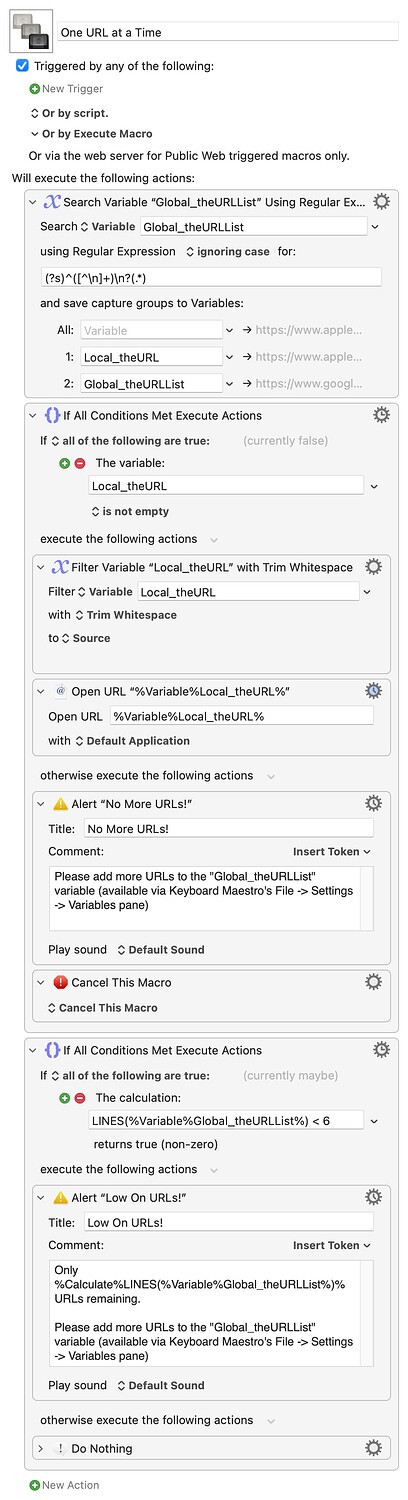408x1500 pixels.
Task: Open Insert Token menu in Low On URLs alert
Action: (x=332, y=1245)
